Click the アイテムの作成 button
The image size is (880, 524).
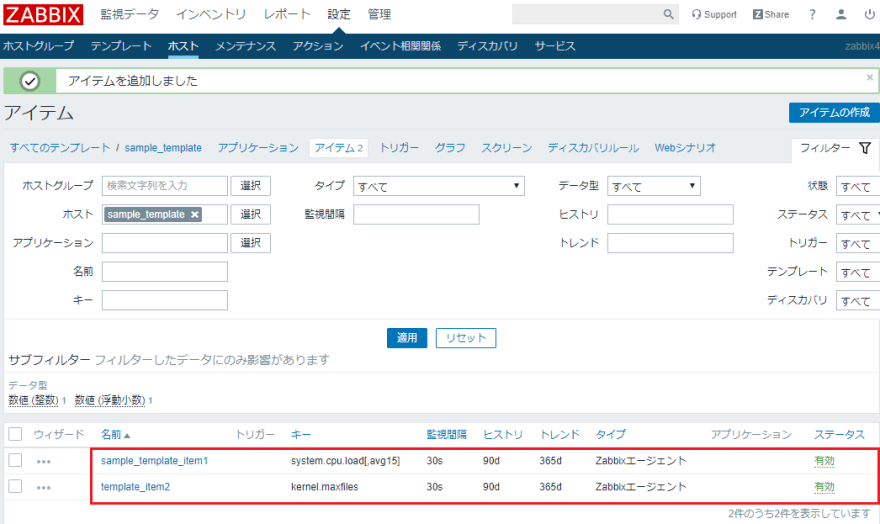[833, 112]
